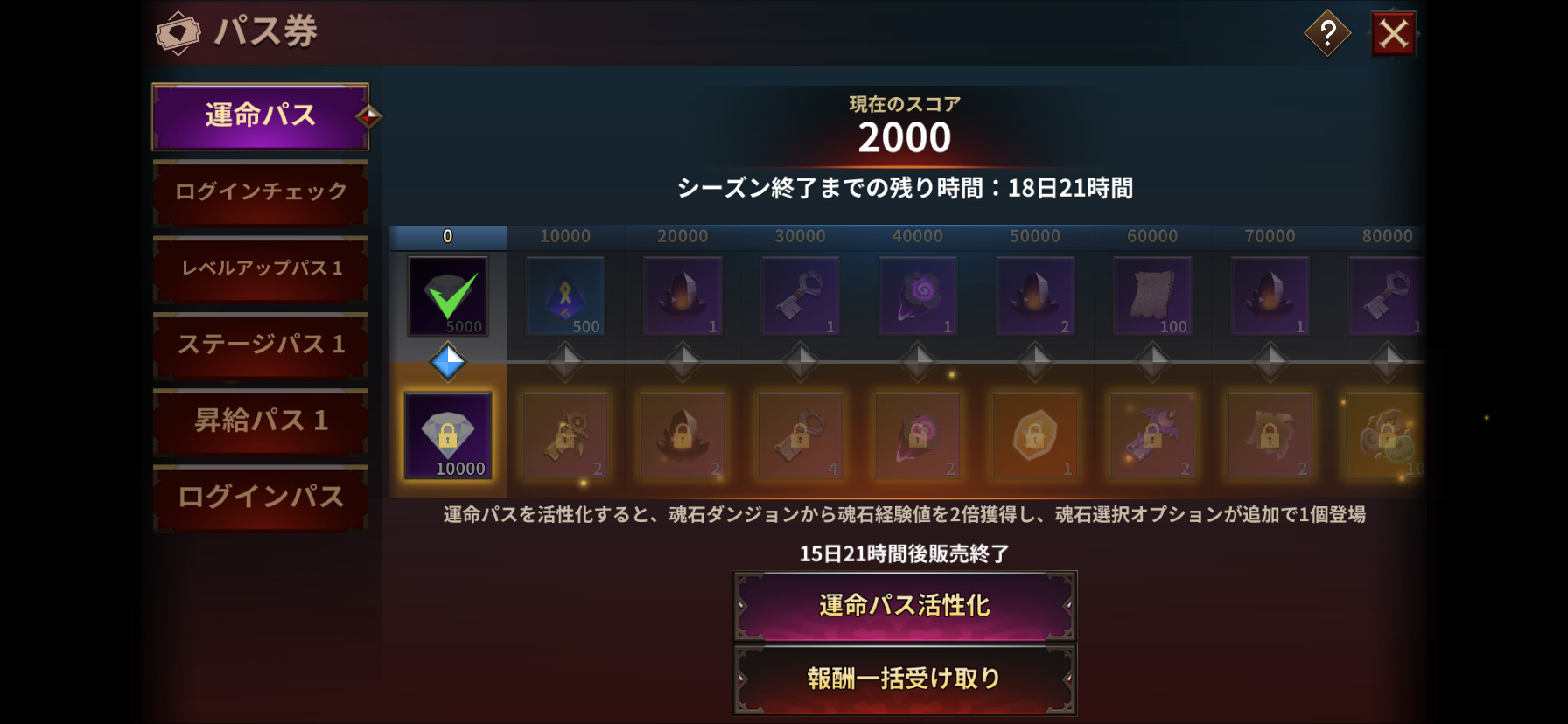This screenshot has width=1568, height=724.
Task: Switch to レベルアップパス 1
Action: (x=260, y=268)
